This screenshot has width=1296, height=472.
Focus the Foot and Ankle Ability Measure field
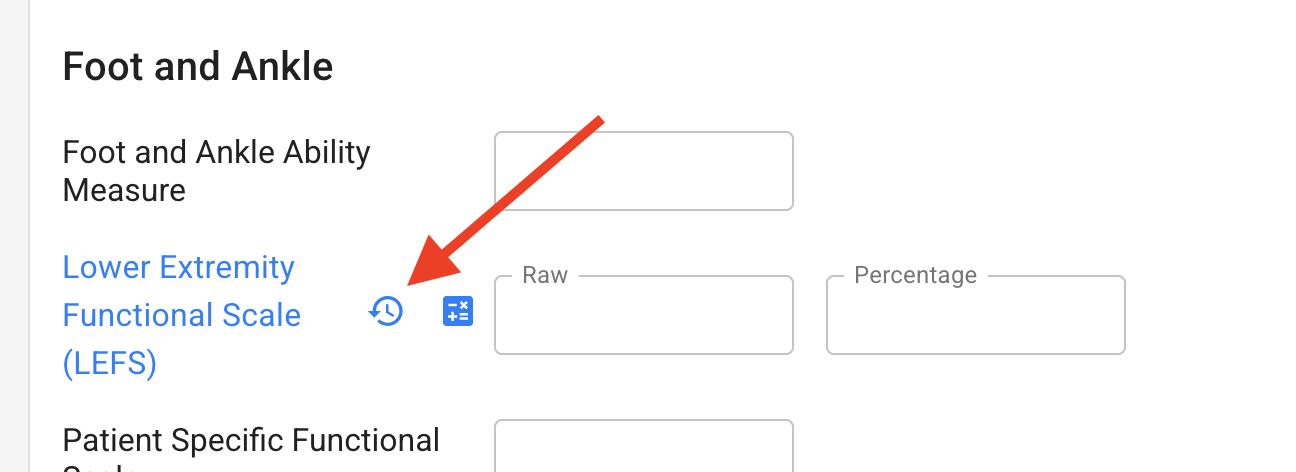point(644,171)
